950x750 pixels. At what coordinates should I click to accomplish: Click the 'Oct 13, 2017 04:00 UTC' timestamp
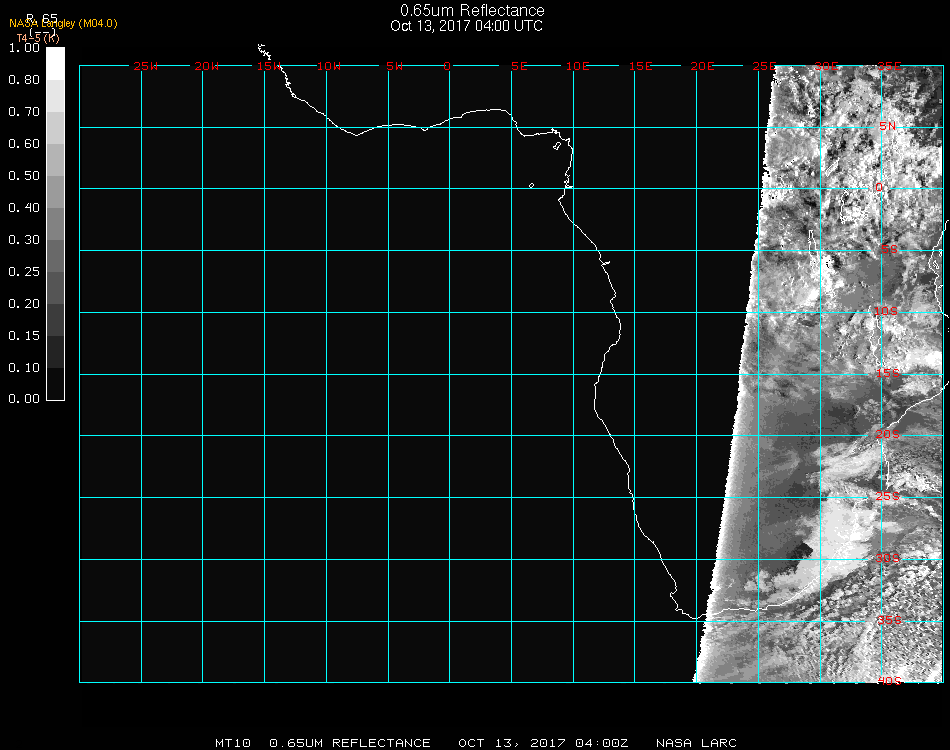[x=466, y=26]
